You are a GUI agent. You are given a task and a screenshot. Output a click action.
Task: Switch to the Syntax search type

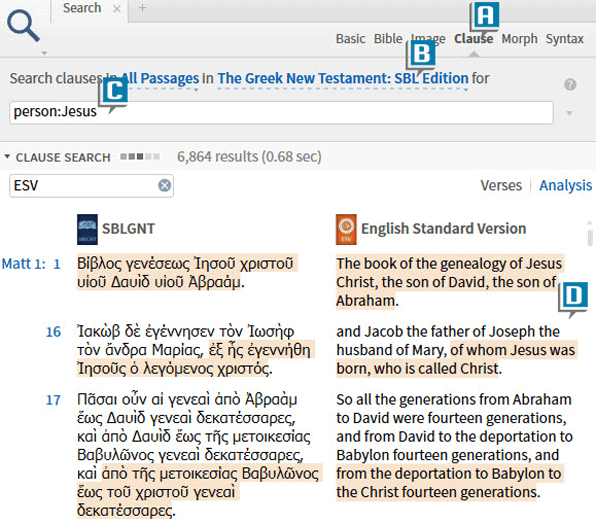pyautogui.click(x=564, y=39)
